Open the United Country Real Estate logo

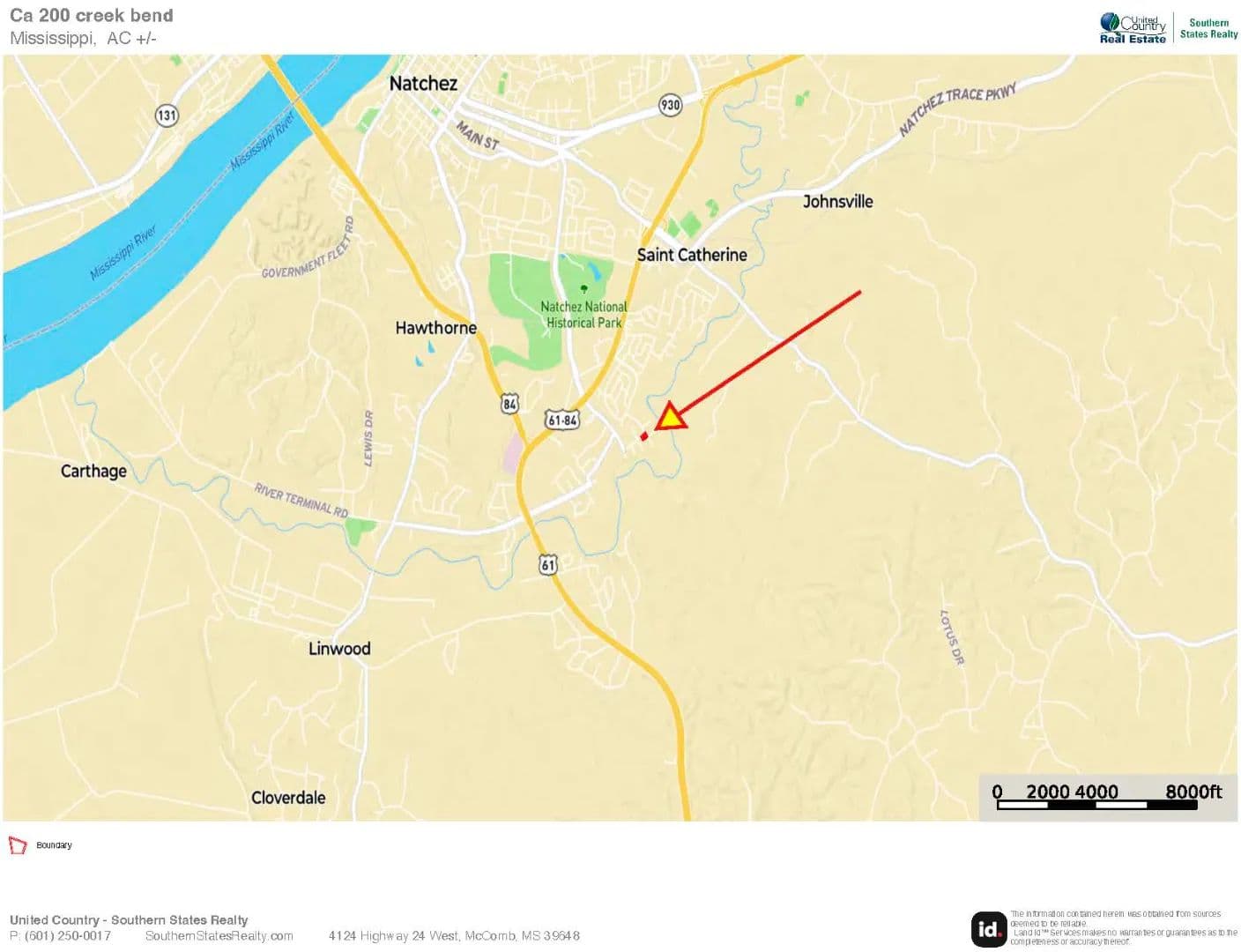(1133, 28)
